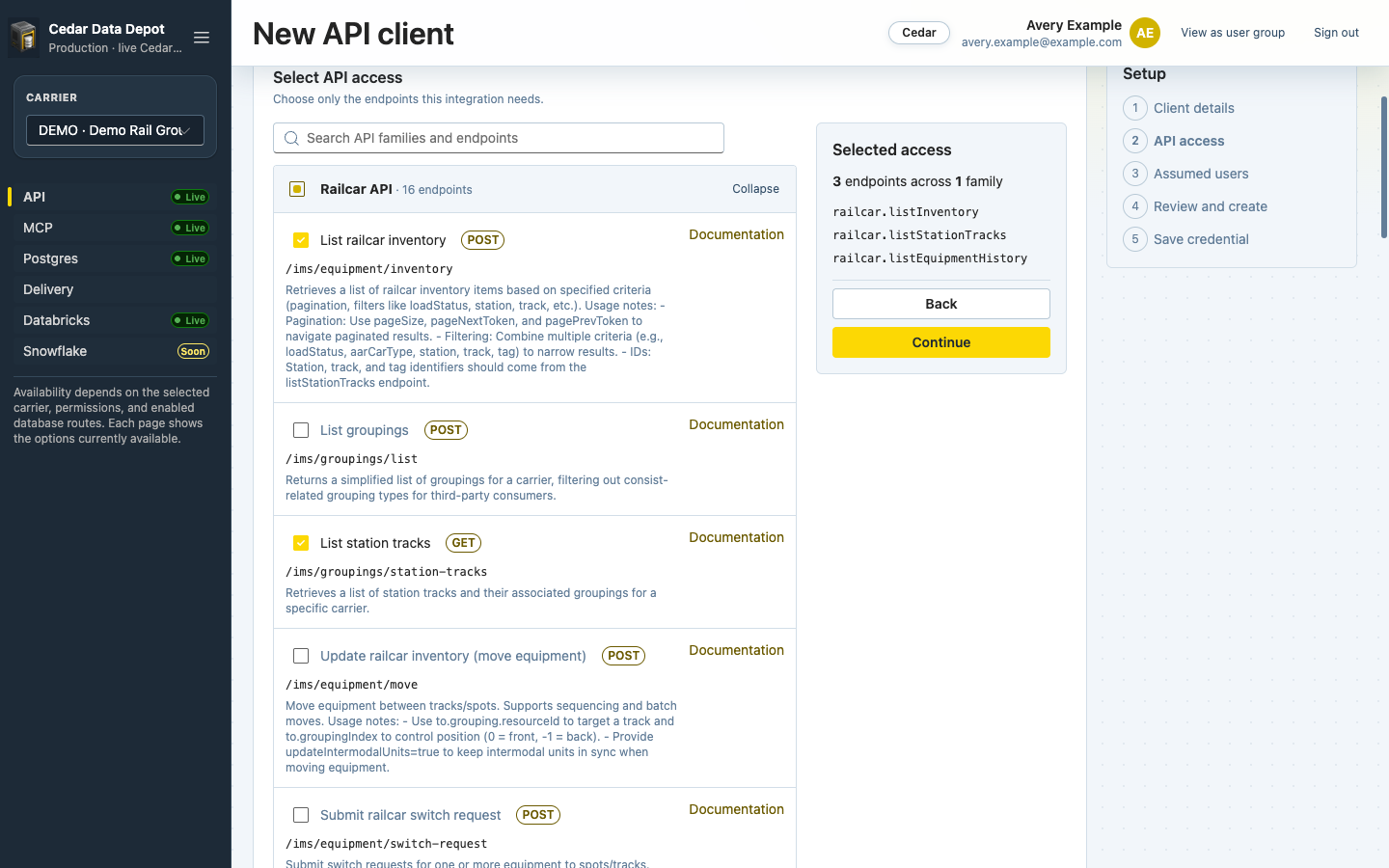Open Documentation for List groupings
The width and height of the screenshot is (1389, 868).
(736, 424)
